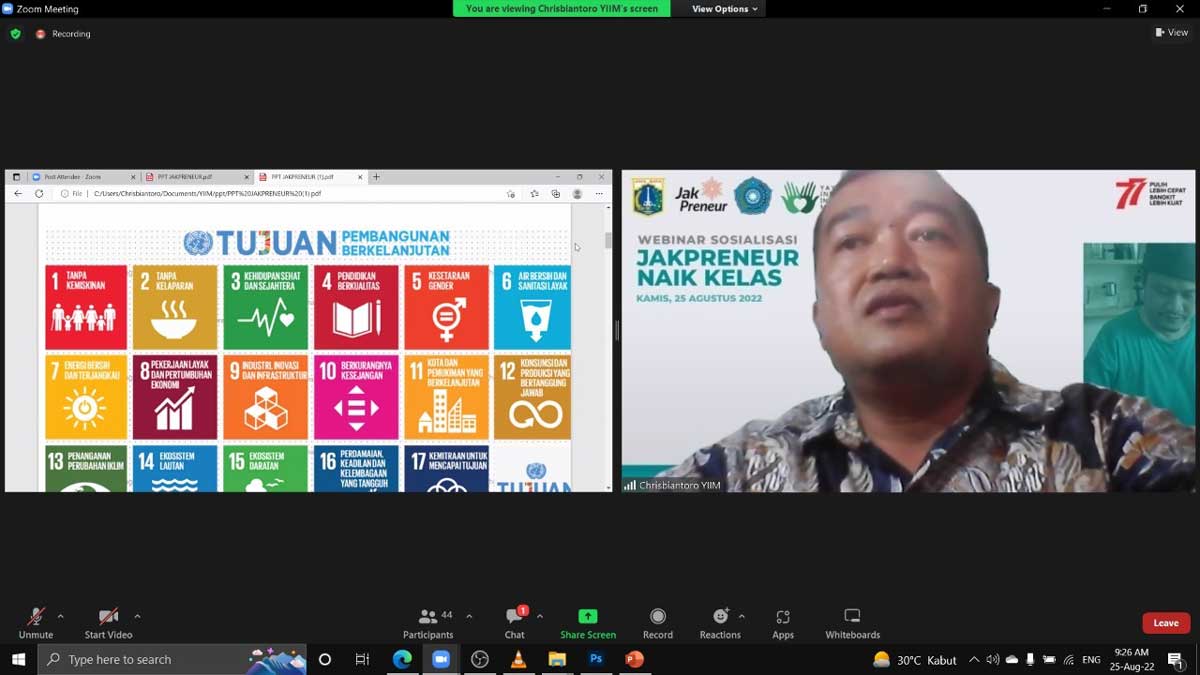1200x675 pixels.
Task: Open PowerPoint from the taskbar
Action: [634, 659]
